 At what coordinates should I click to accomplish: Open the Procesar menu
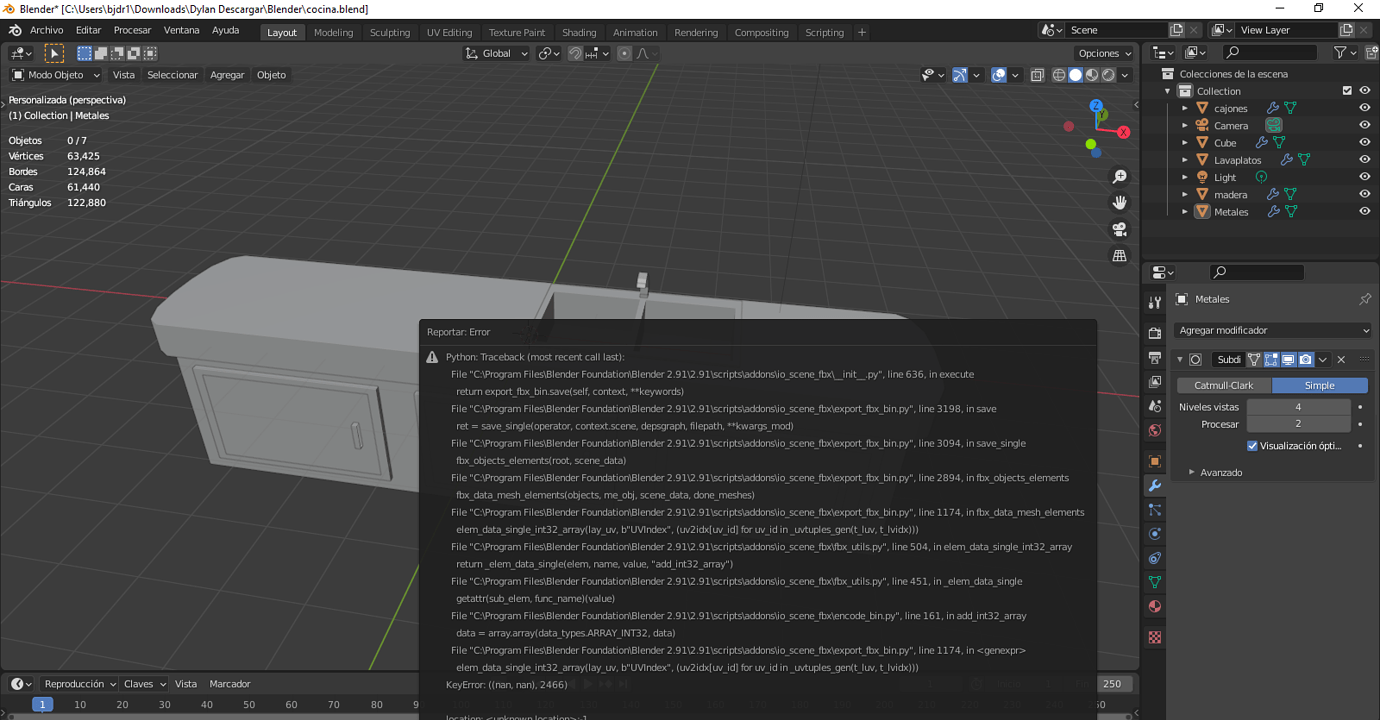132,31
